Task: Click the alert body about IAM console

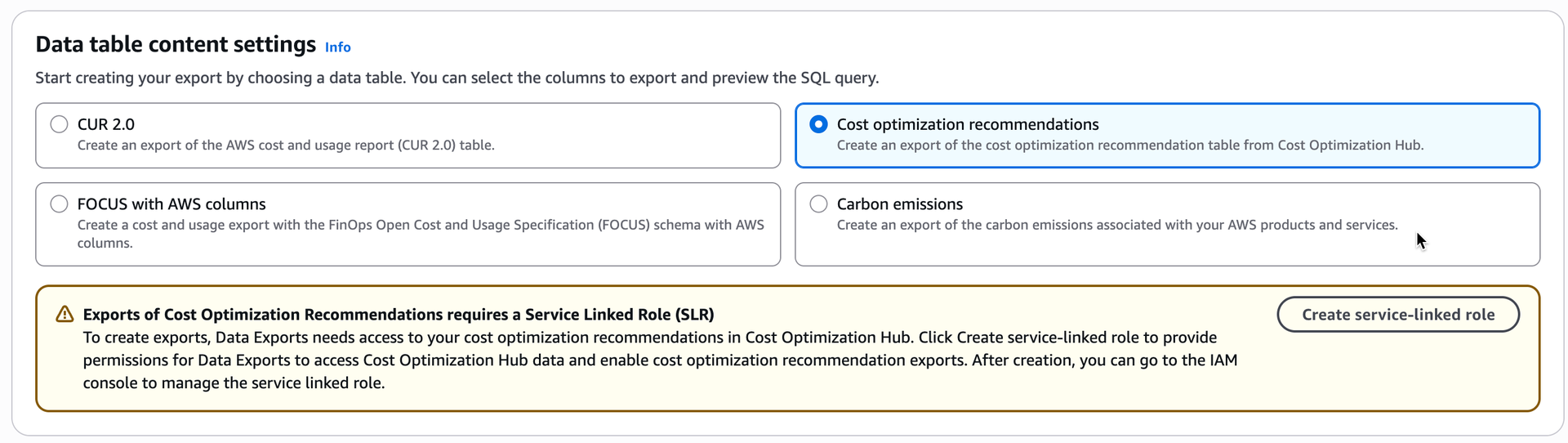Action: click(x=660, y=360)
